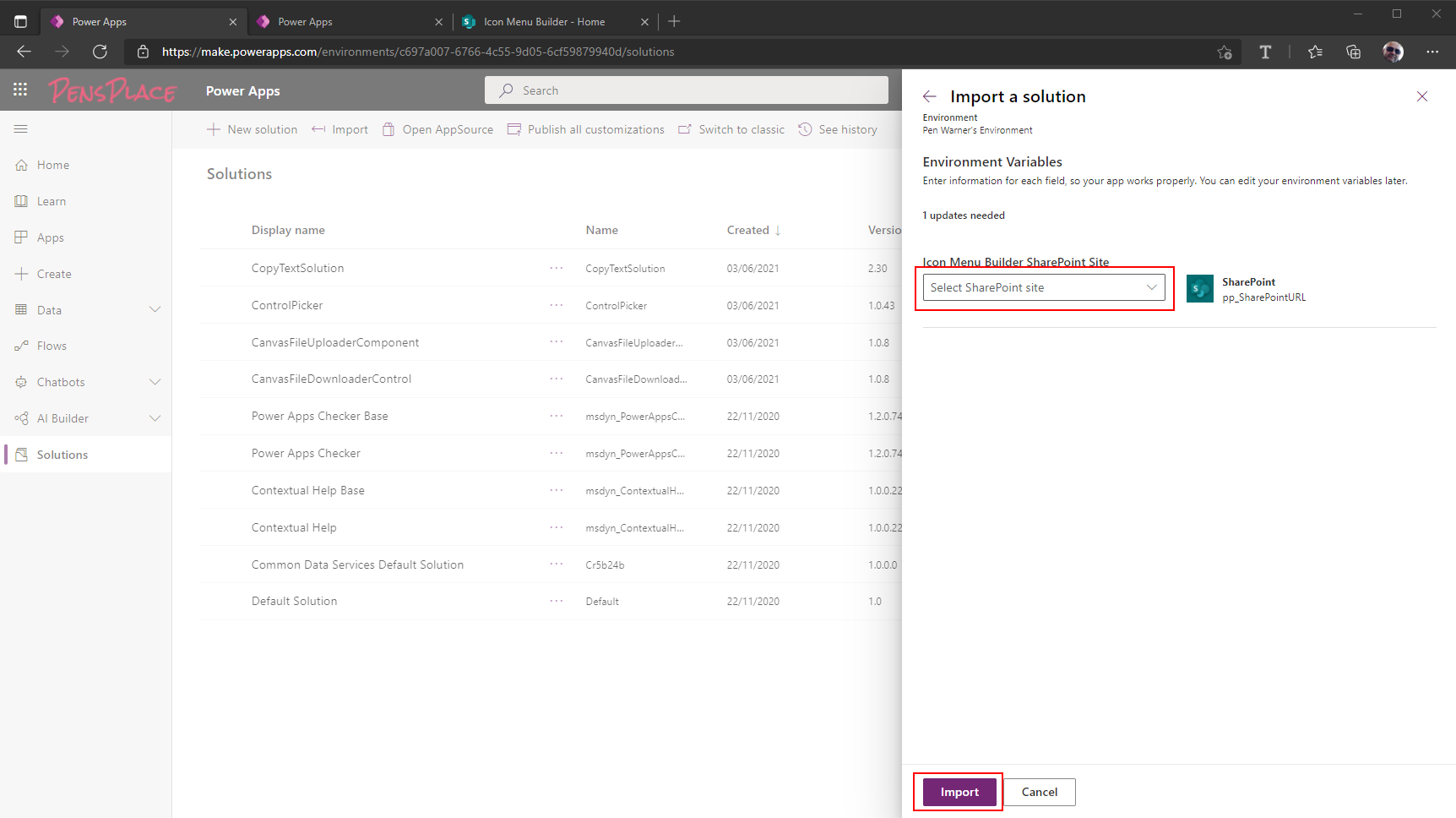Open browser Collections icon

click(x=1353, y=52)
